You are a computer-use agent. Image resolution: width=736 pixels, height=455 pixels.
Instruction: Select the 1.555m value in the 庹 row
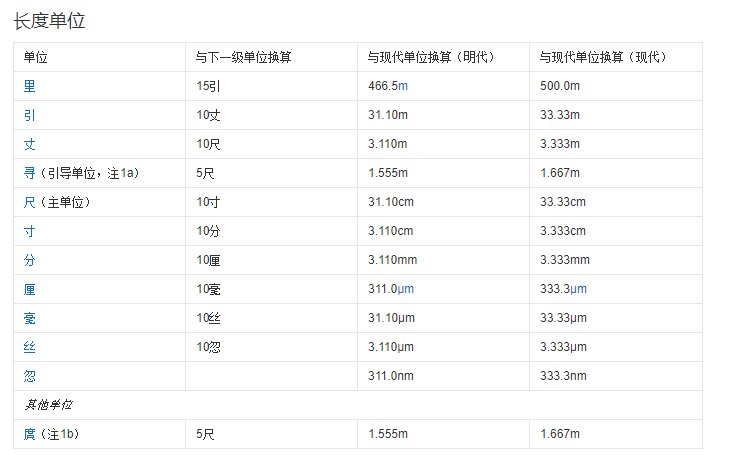tap(388, 434)
